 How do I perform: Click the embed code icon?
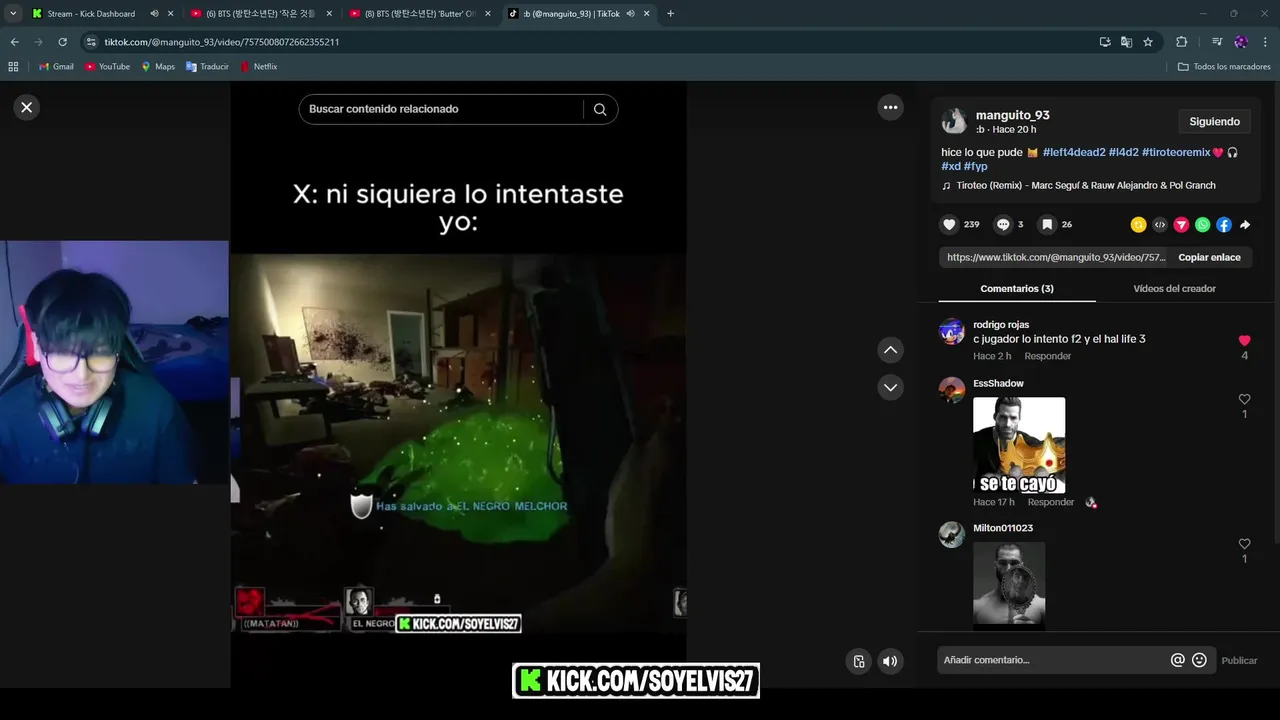click(1160, 225)
